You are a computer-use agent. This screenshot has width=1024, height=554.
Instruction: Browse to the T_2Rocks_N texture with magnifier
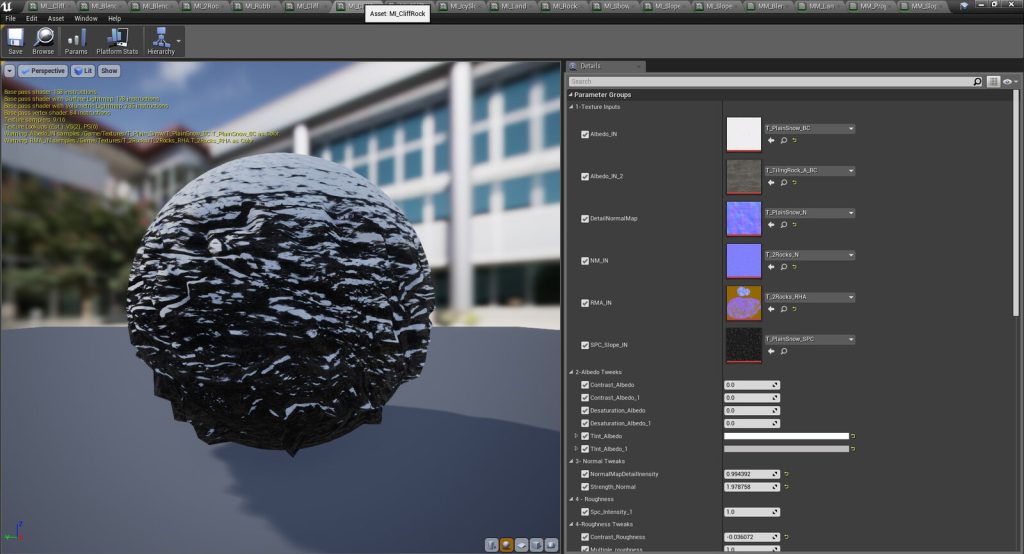click(x=783, y=267)
